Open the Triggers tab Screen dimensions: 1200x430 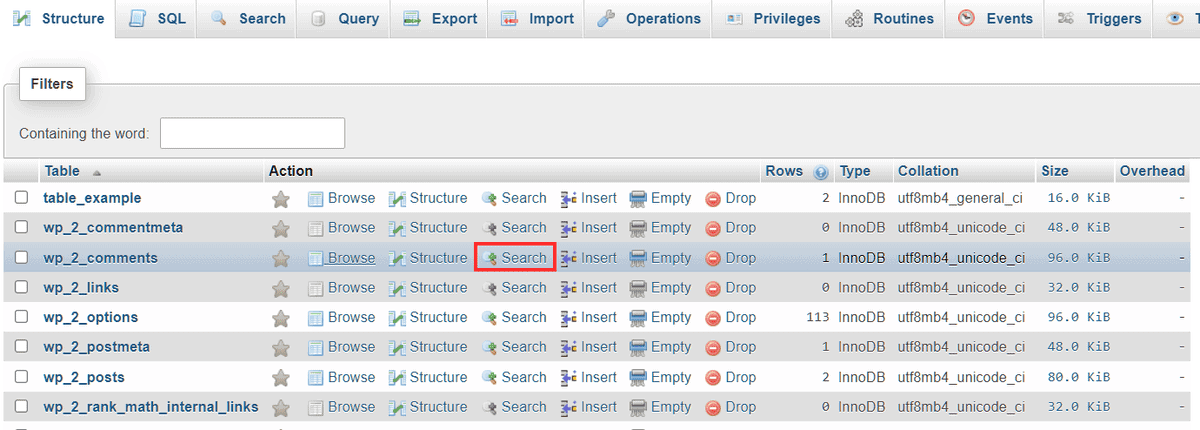click(x=1099, y=19)
